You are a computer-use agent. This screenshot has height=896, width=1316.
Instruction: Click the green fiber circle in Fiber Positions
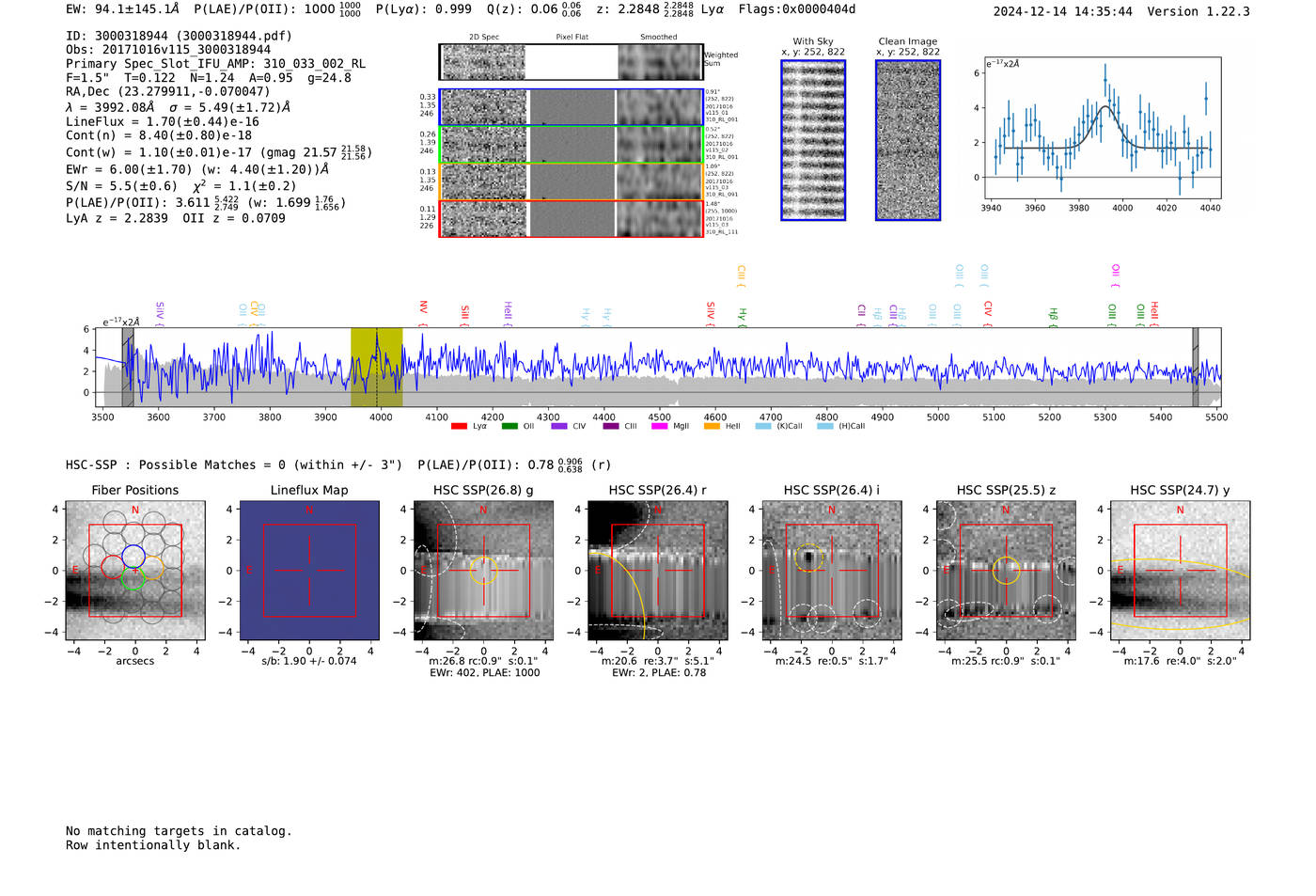133,578
